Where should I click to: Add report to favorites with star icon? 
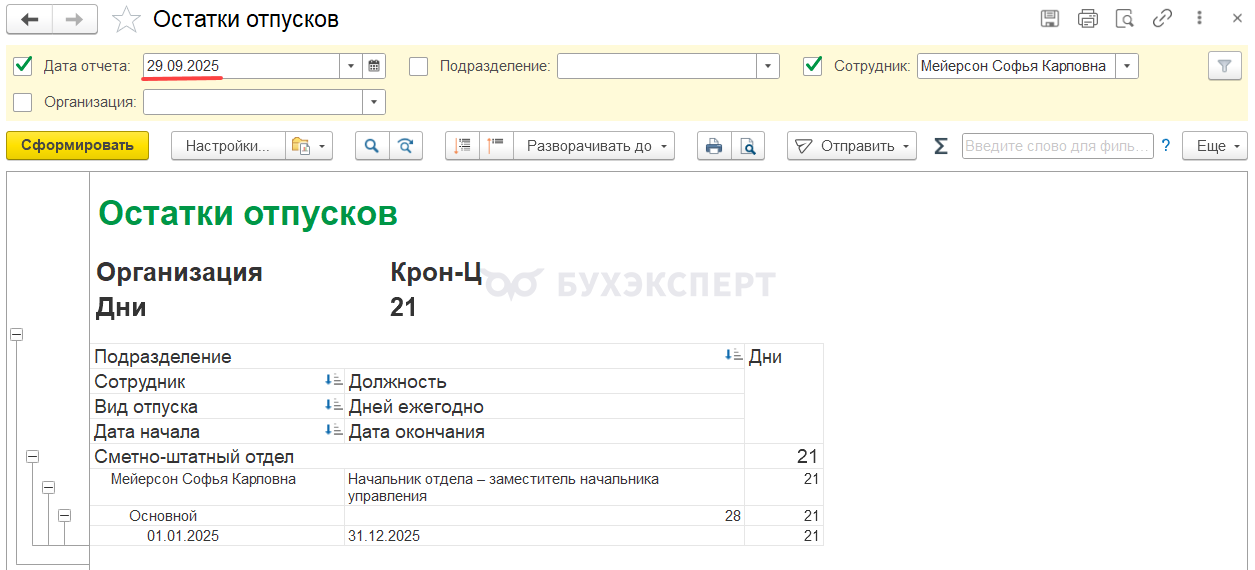click(126, 19)
